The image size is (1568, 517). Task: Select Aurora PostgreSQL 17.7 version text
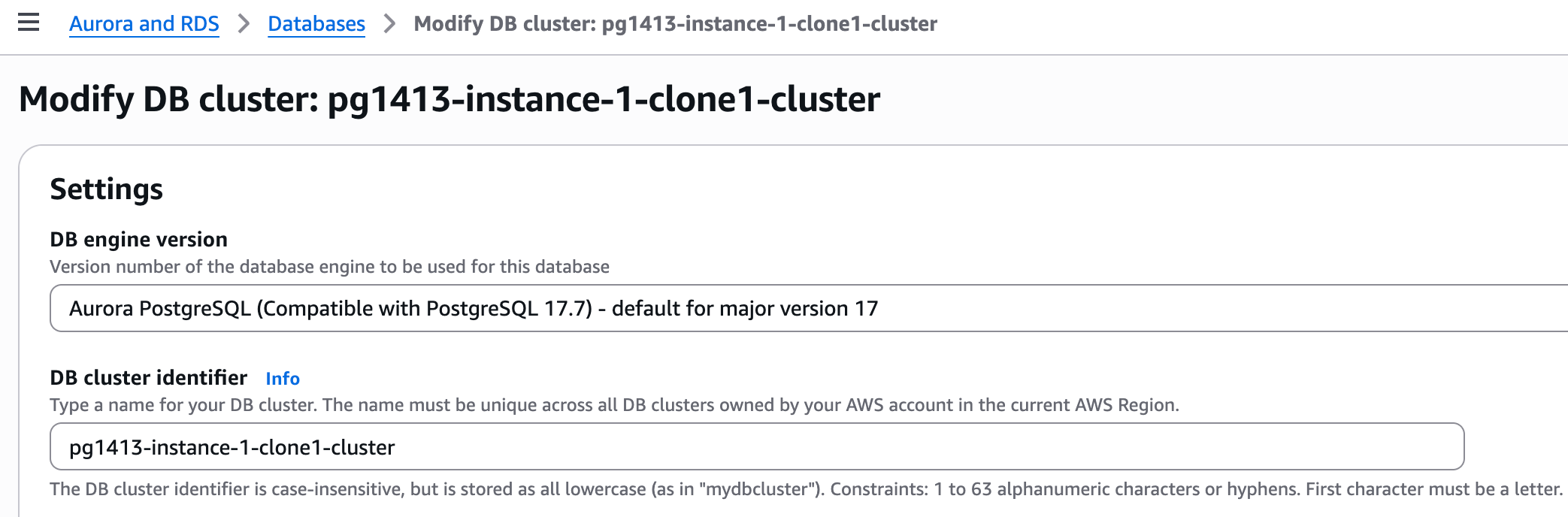pyautogui.click(x=474, y=309)
